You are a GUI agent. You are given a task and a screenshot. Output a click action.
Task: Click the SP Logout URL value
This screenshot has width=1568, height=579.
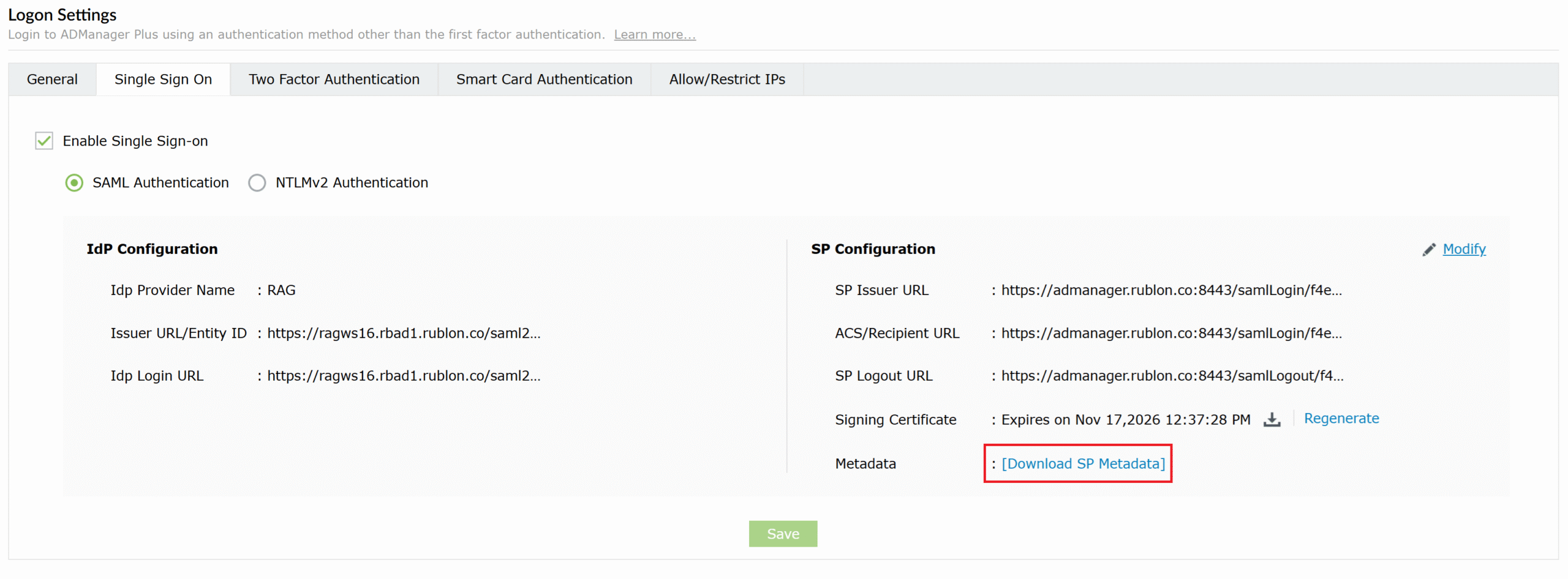pyautogui.click(x=1172, y=376)
